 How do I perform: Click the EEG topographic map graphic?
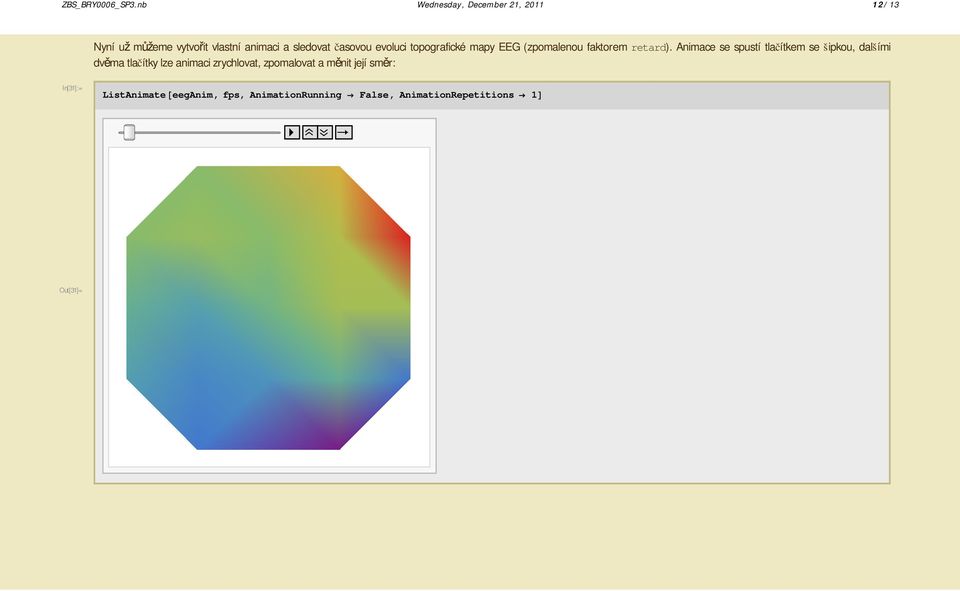[x=268, y=307]
